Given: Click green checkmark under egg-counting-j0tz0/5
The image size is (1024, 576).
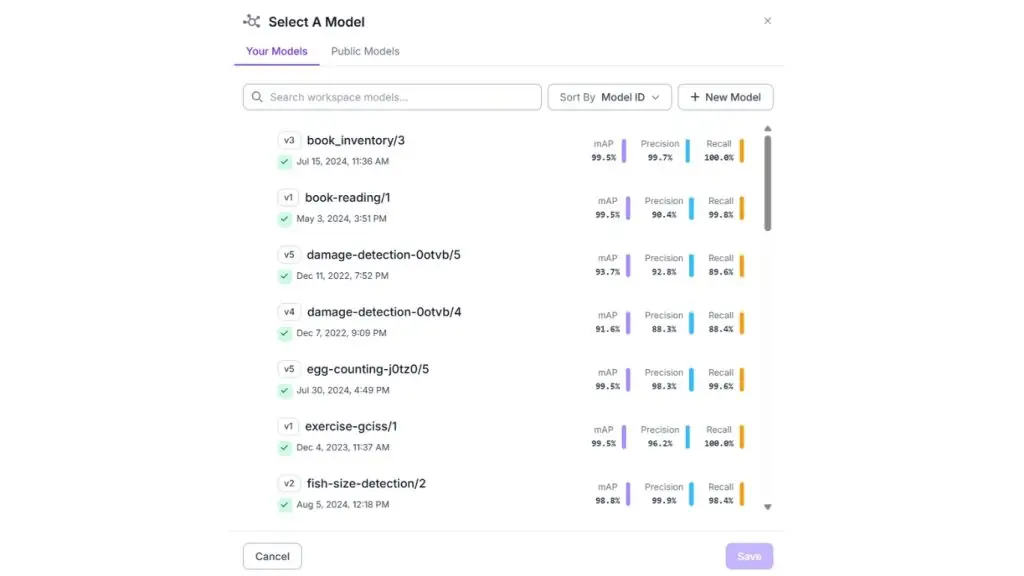Looking at the screenshot, I should pyautogui.click(x=285, y=391).
